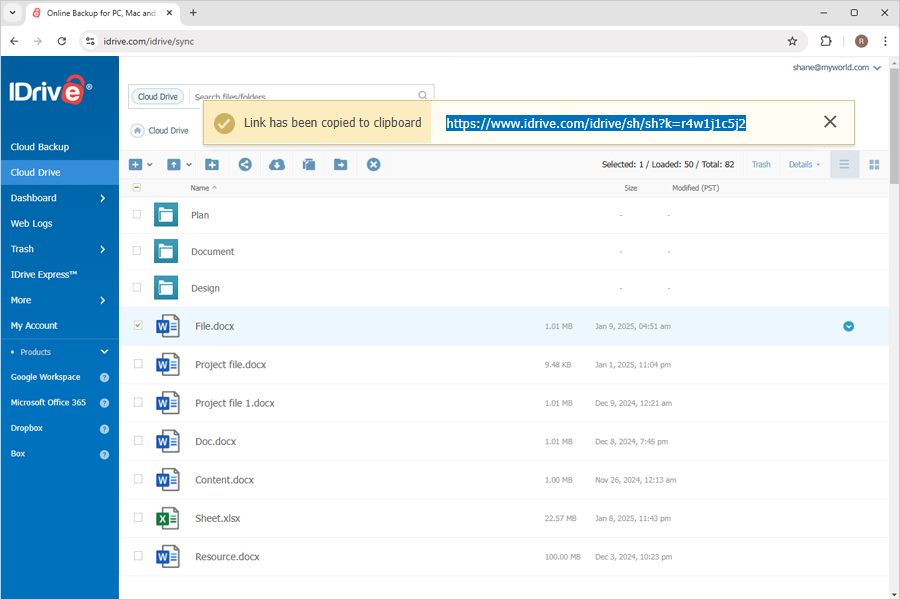The height and width of the screenshot is (600, 900).
Task: Click the new folder icon in the toolbar
Action: (212, 165)
